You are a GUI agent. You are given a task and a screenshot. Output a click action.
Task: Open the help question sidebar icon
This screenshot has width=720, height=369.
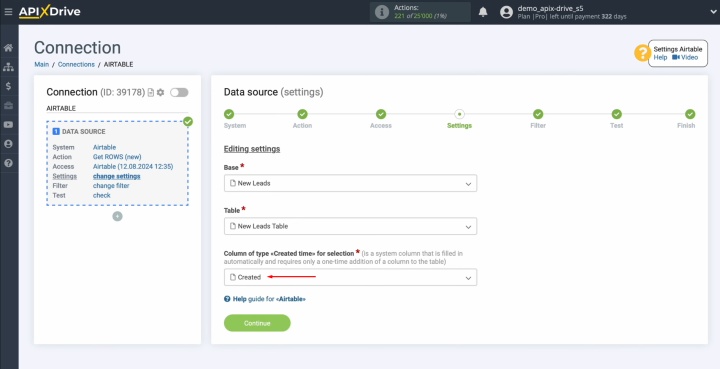click(x=8, y=163)
